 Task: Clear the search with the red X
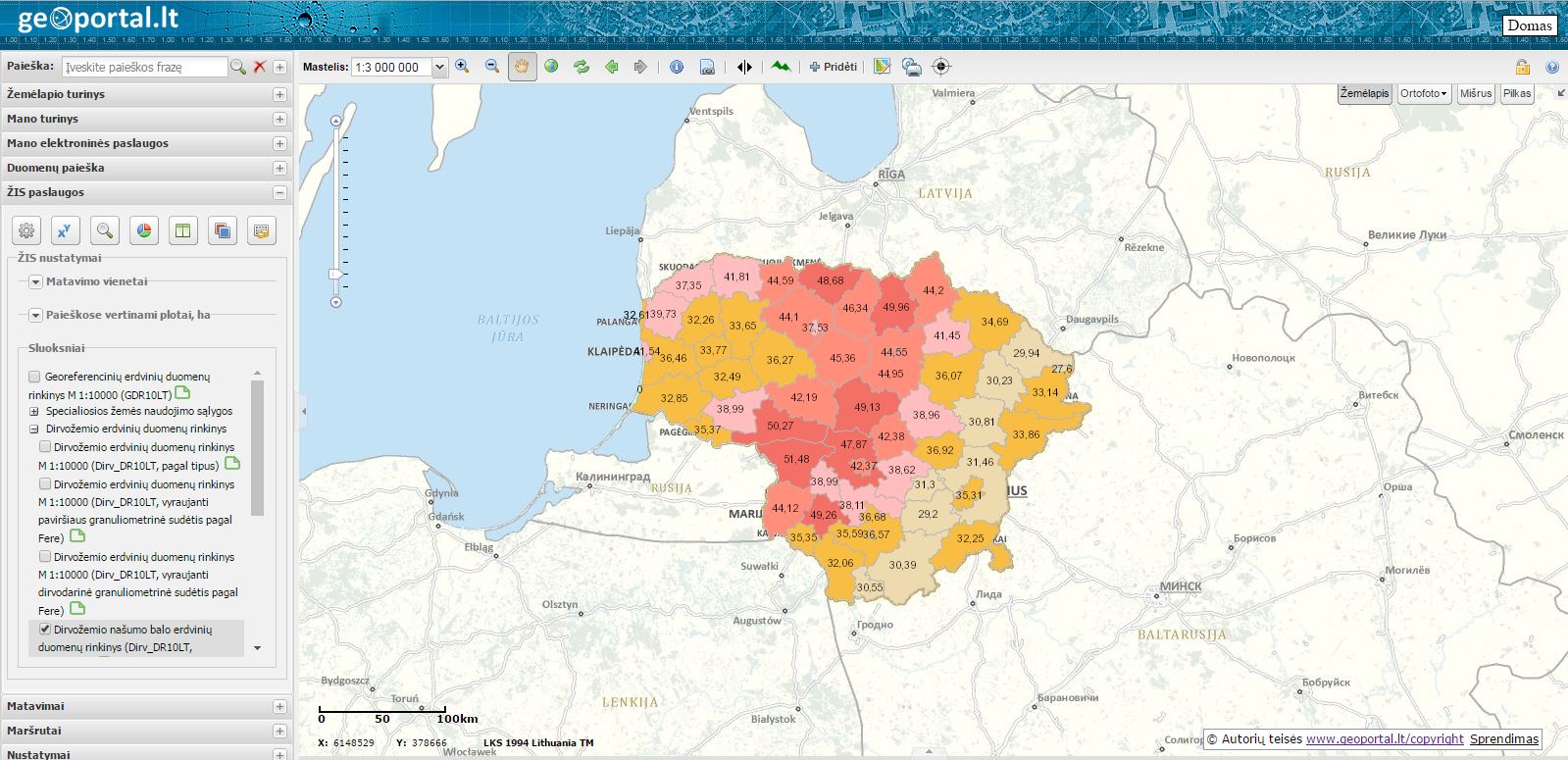[260, 67]
